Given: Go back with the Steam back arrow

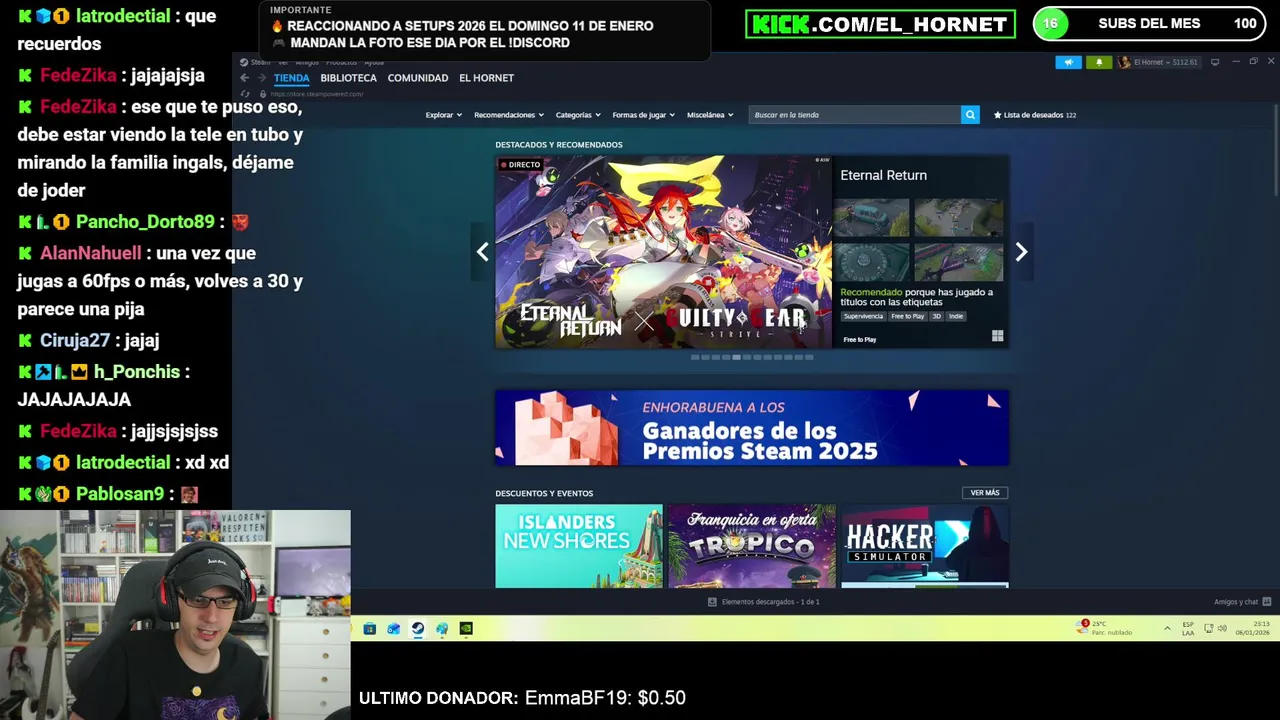Looking at the screenshot, I should [244, 78].
